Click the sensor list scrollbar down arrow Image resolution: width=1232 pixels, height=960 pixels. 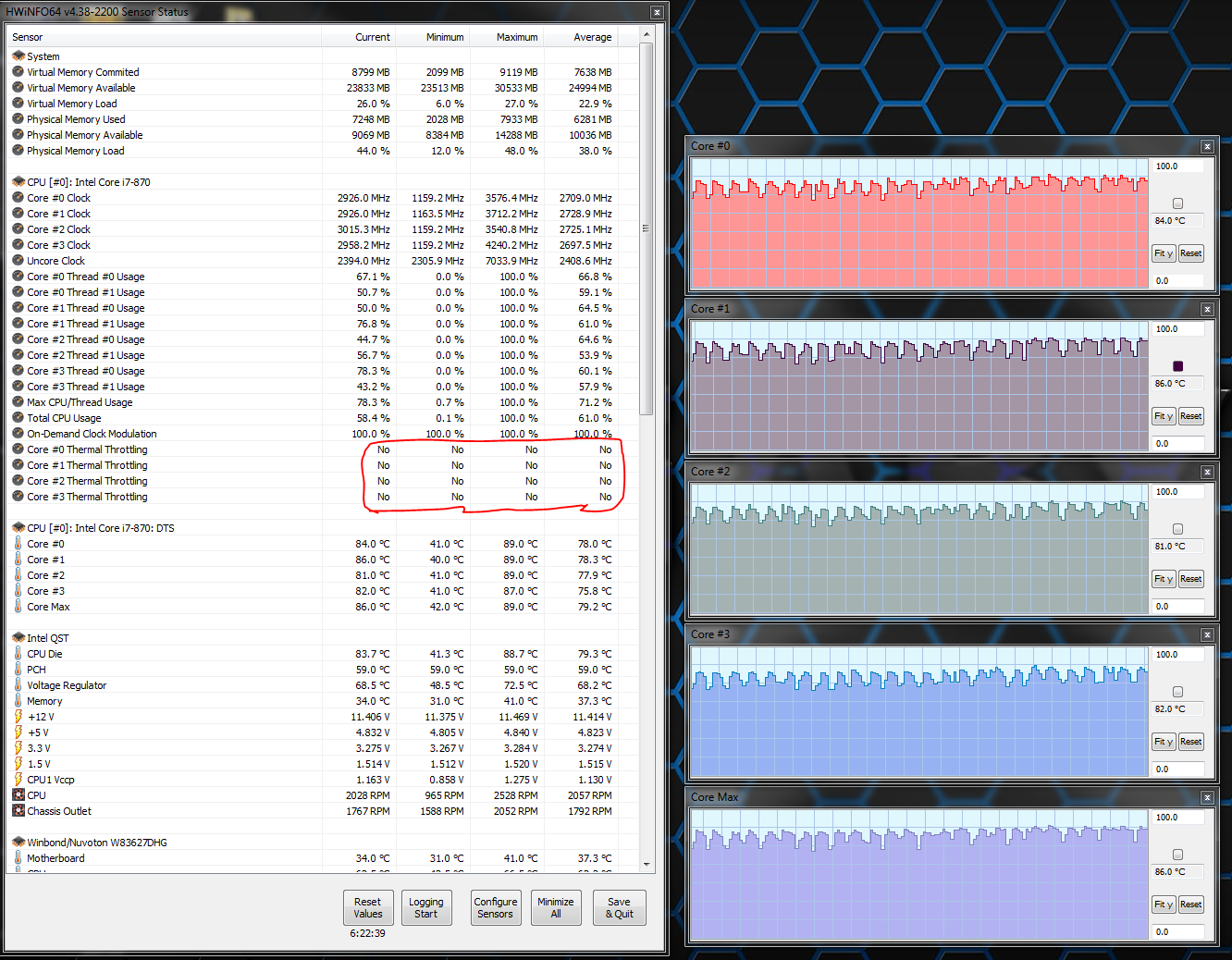(x=647, y=865)
